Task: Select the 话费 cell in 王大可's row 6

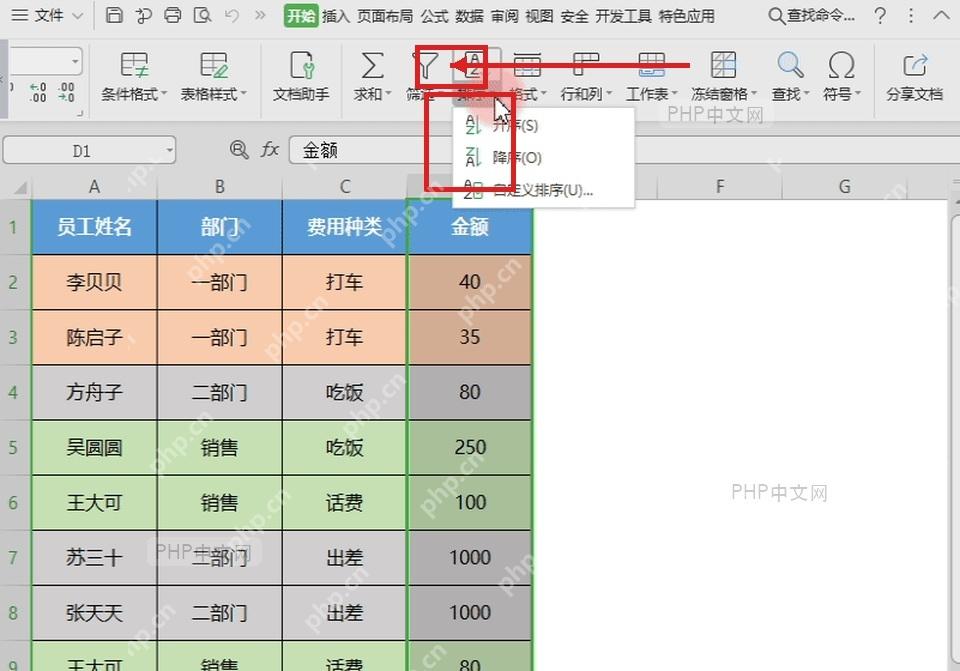Action: pos(344,503)
